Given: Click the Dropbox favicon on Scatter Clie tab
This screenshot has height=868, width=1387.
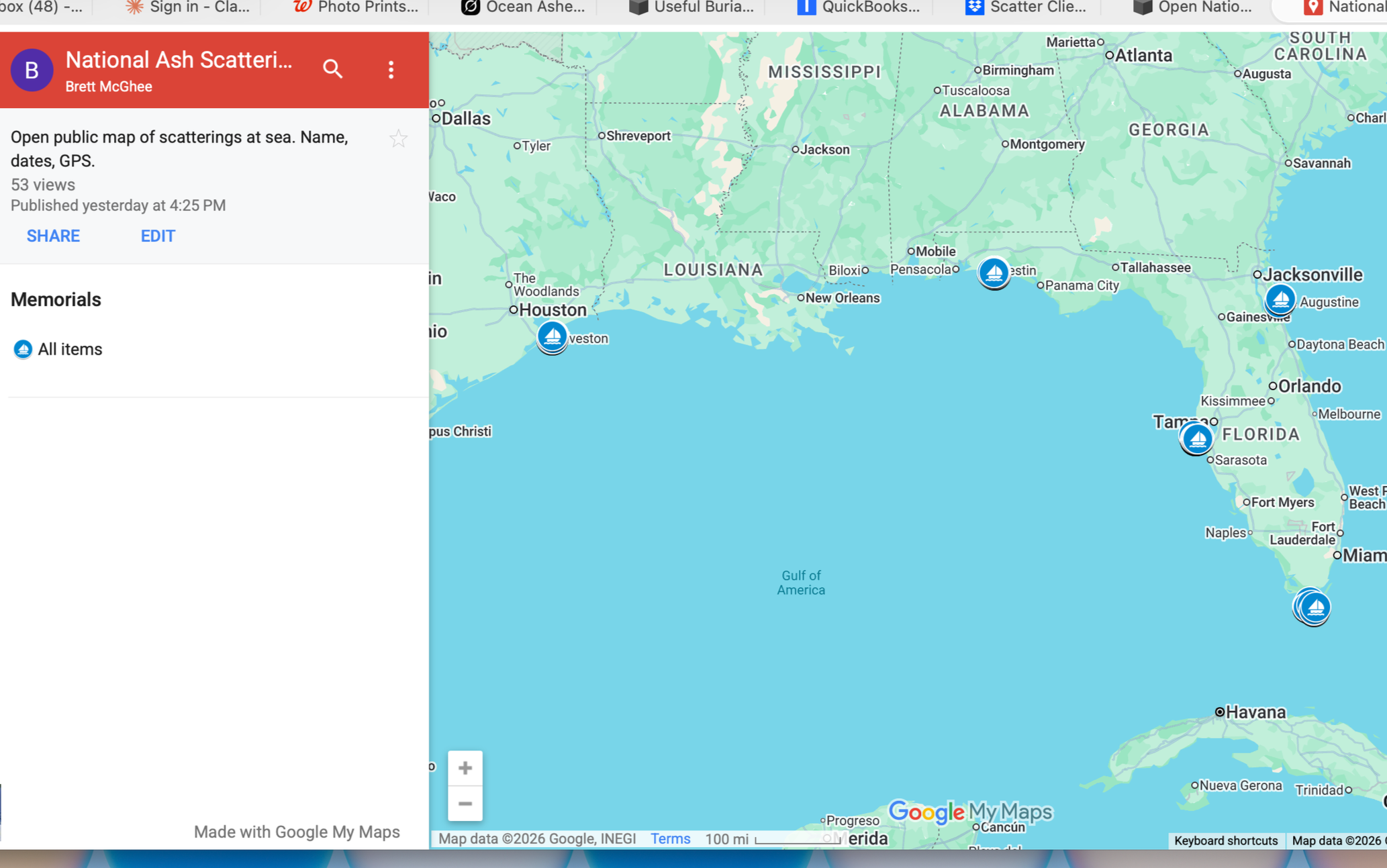Looking at the screenshot, I should [x=974, y=7].
